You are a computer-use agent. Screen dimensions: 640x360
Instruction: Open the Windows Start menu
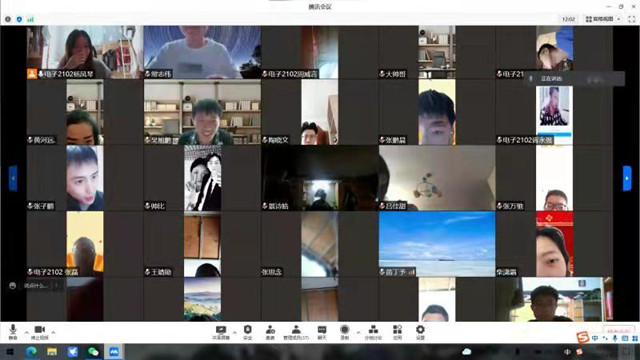point(10,351)
